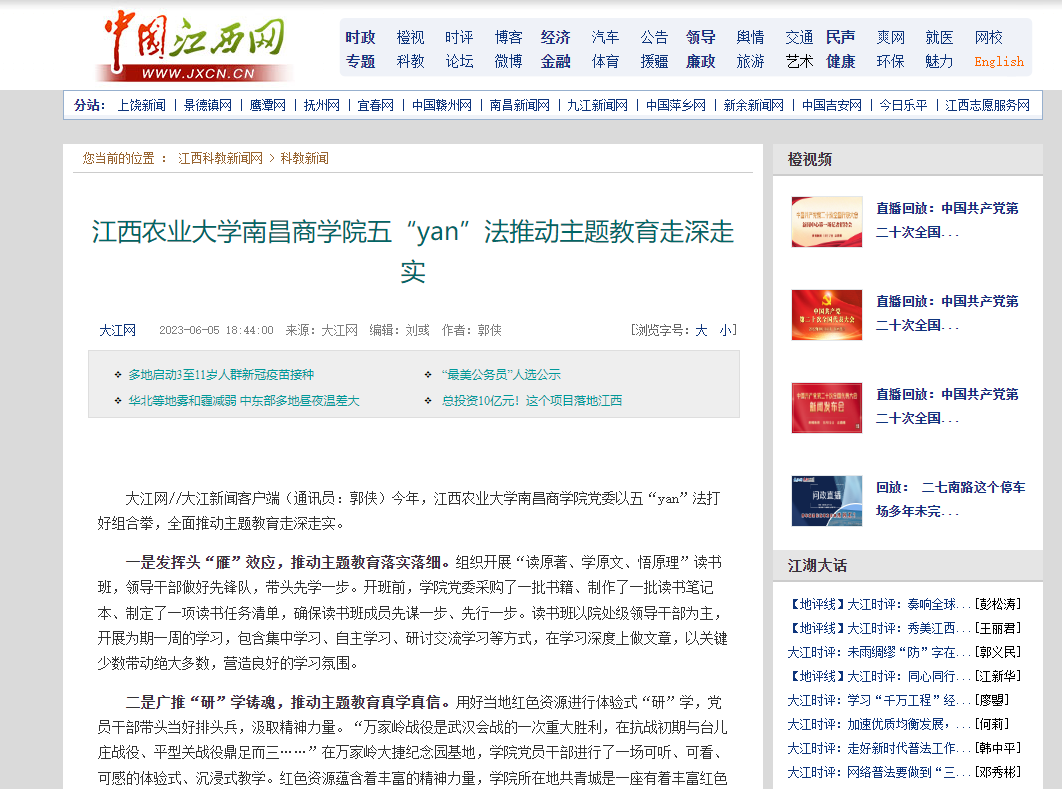Open 时政 in the top navigation
Viewport: 1062px width, 789px height.
[x=360, y=37]
